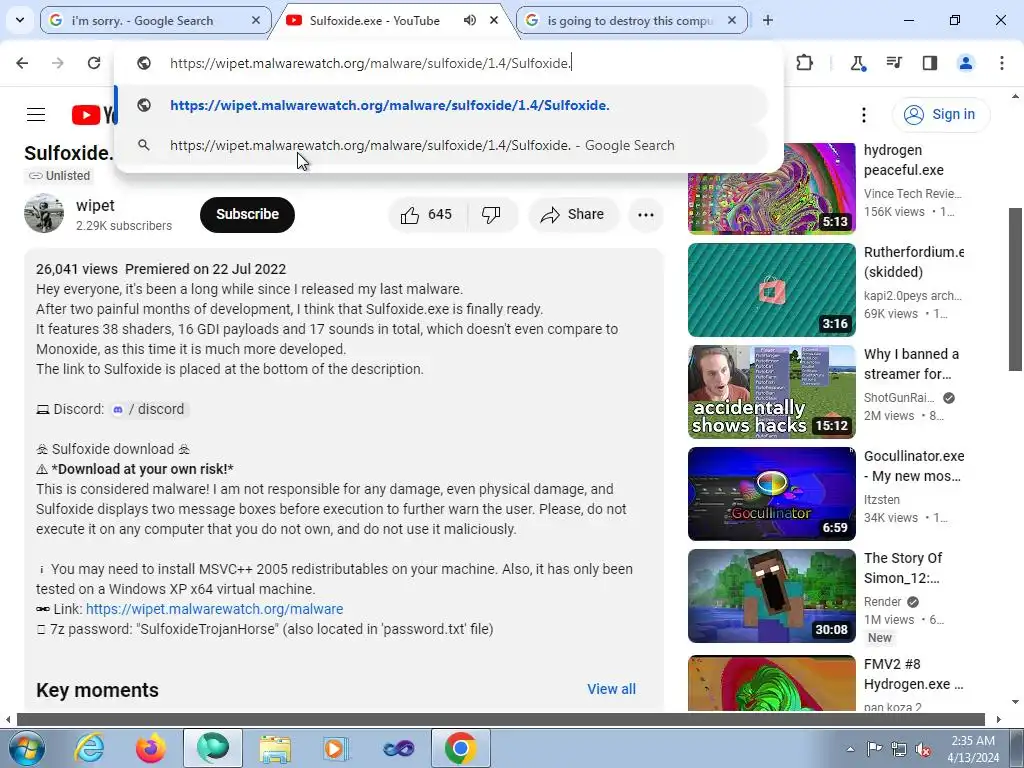Subscribe to the wipet channel
The width and height of the screenshot is (1024, 768).
click(248, 215)
